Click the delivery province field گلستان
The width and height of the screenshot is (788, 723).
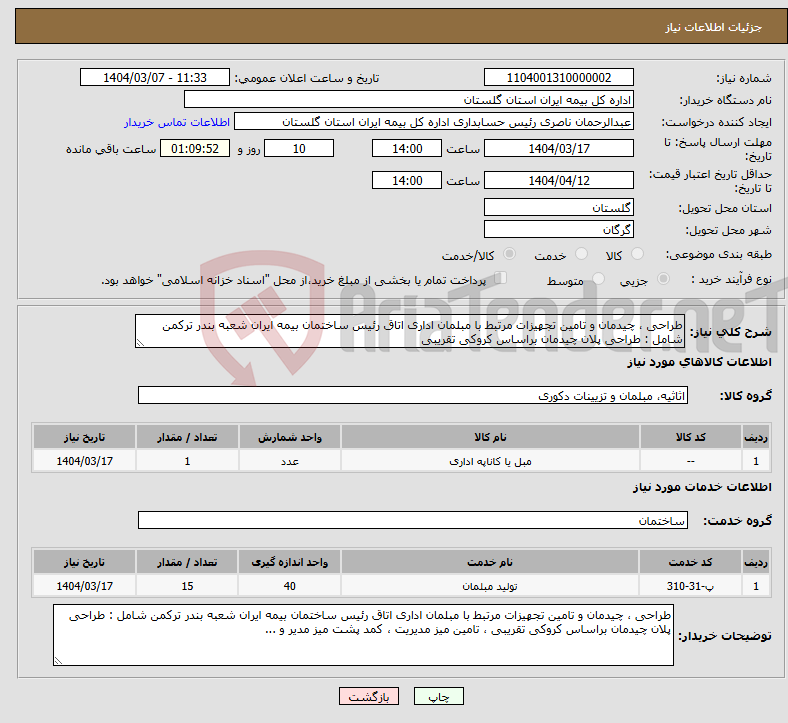[x=558, y=207]
